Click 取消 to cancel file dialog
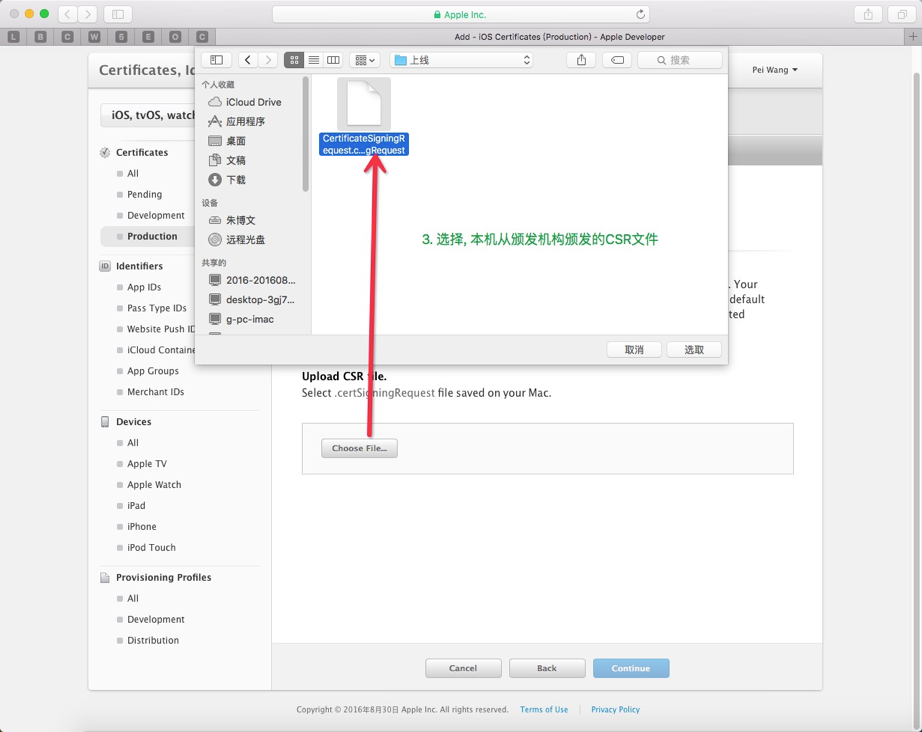This screenshot has height=732, width=922. pos(634,350)
